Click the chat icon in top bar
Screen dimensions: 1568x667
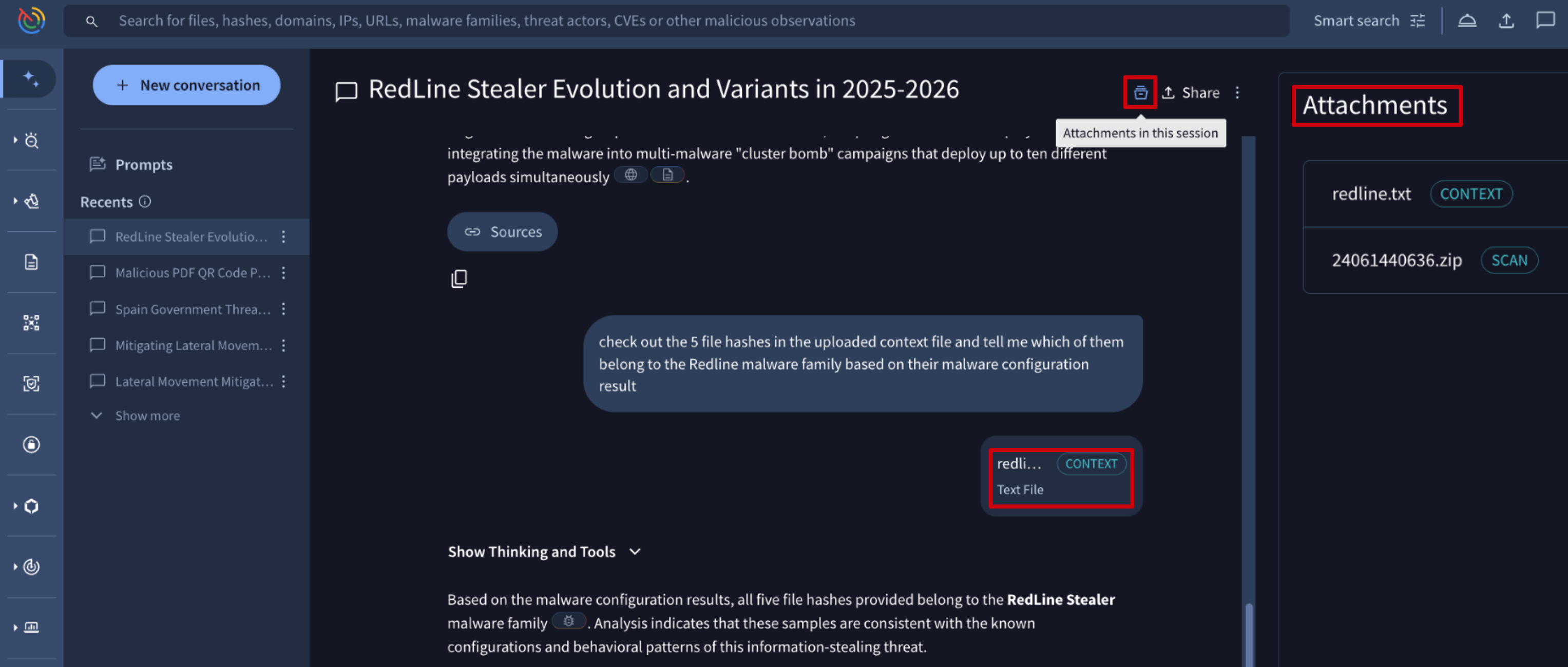1545,21
